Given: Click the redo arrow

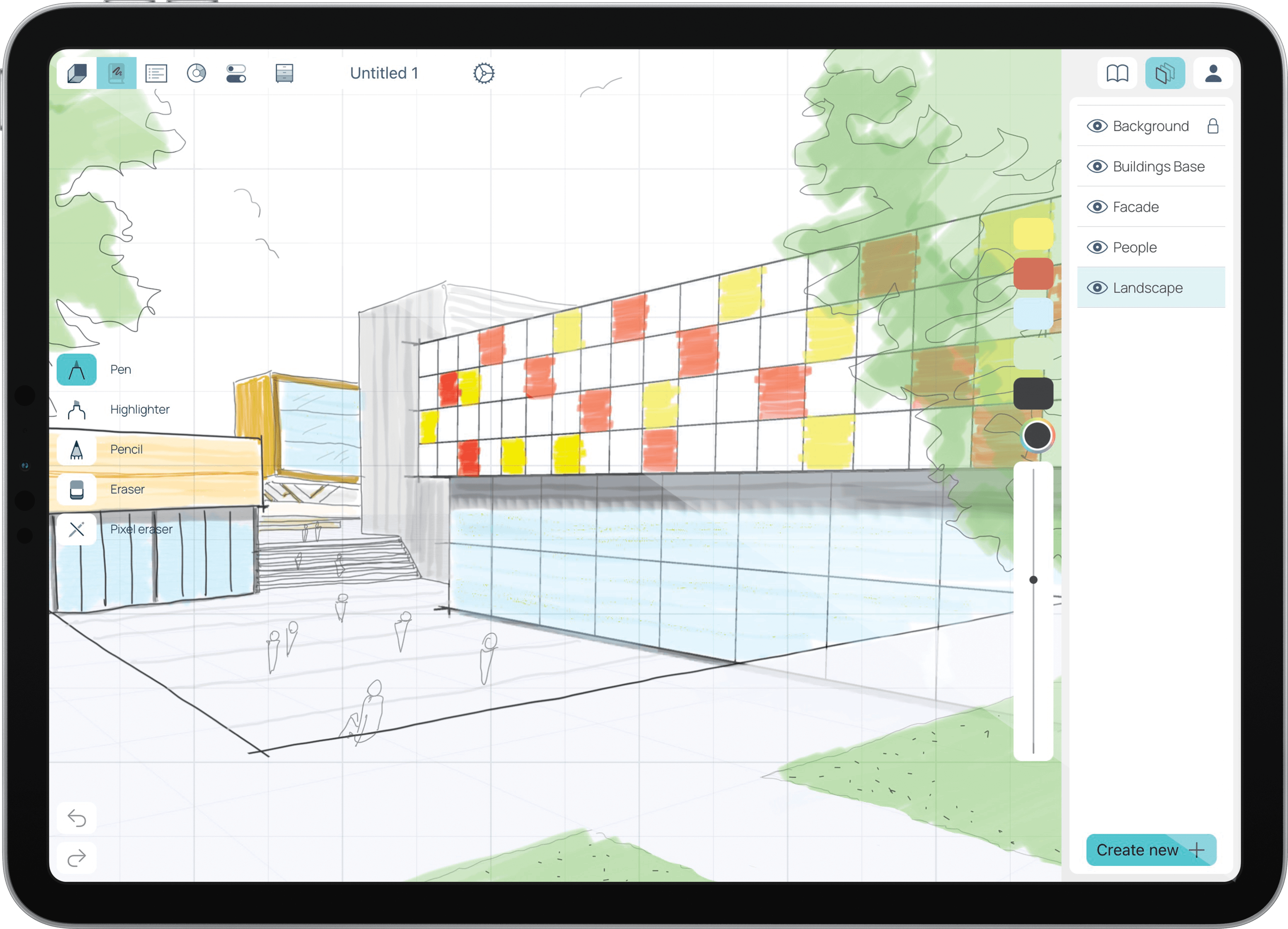Looking at the screenshot, I should pos(76,858).
